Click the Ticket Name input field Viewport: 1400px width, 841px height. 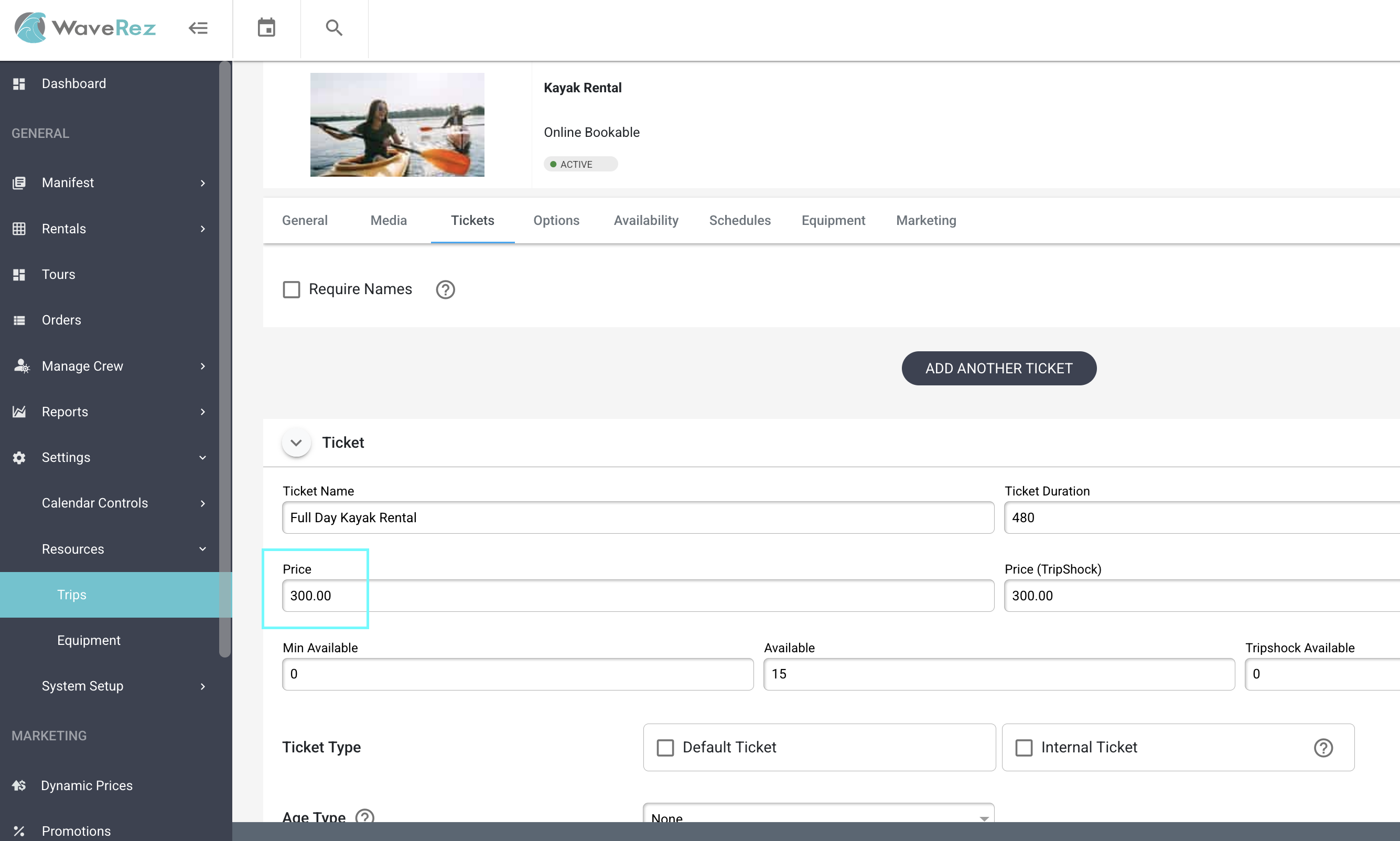click(638, 517)
